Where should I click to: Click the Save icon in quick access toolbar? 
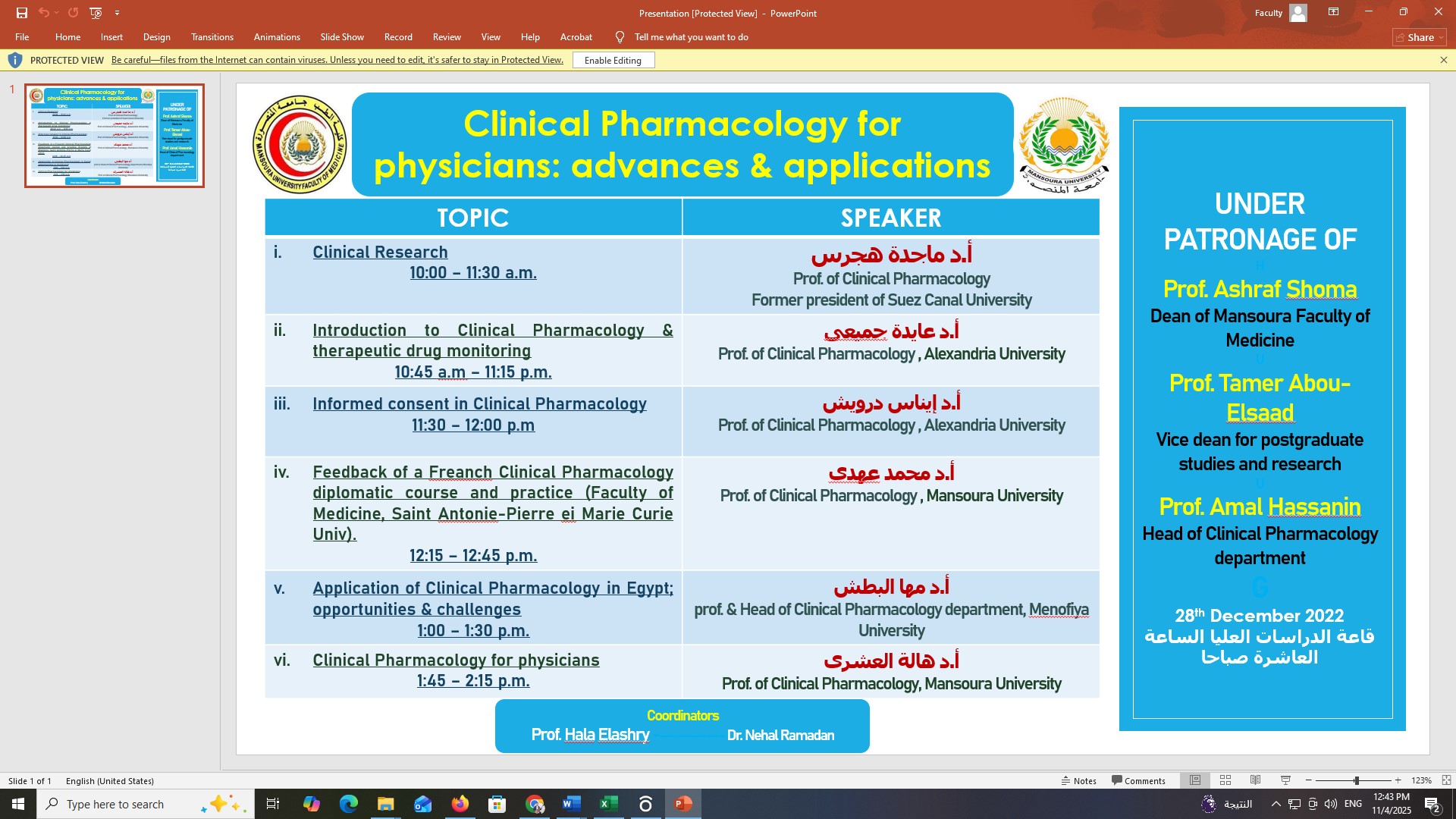tap(22, 13)
